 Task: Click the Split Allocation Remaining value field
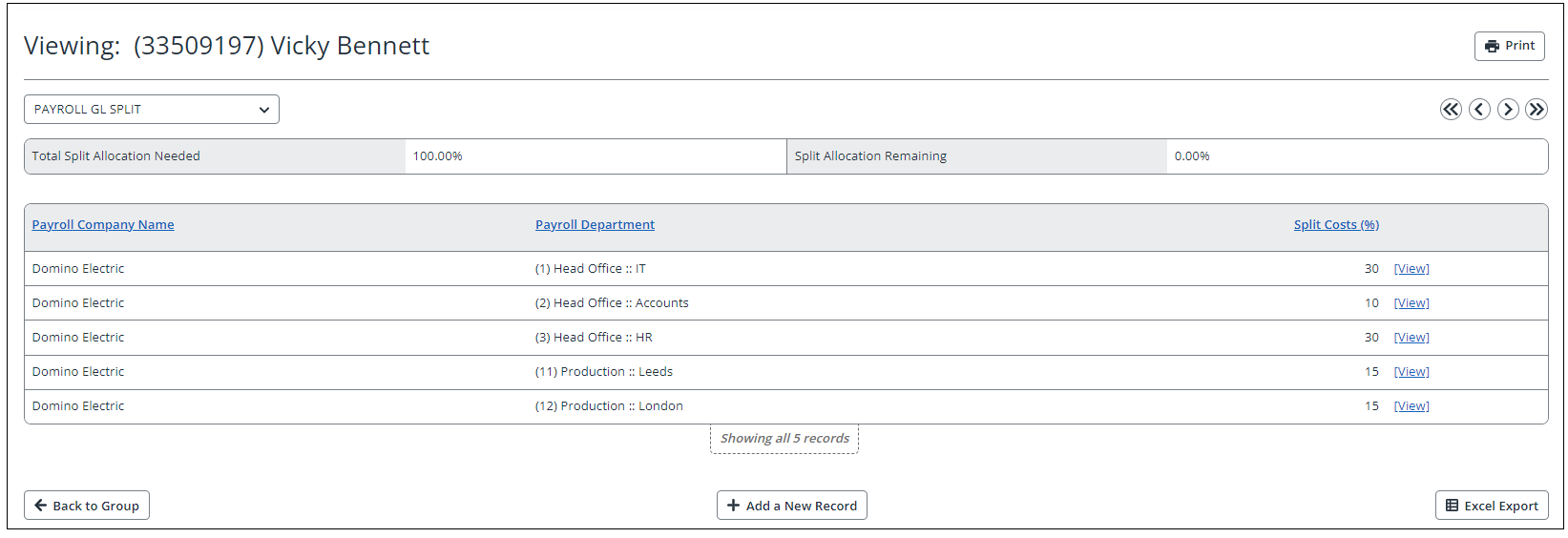click(x=1357, y=156)
